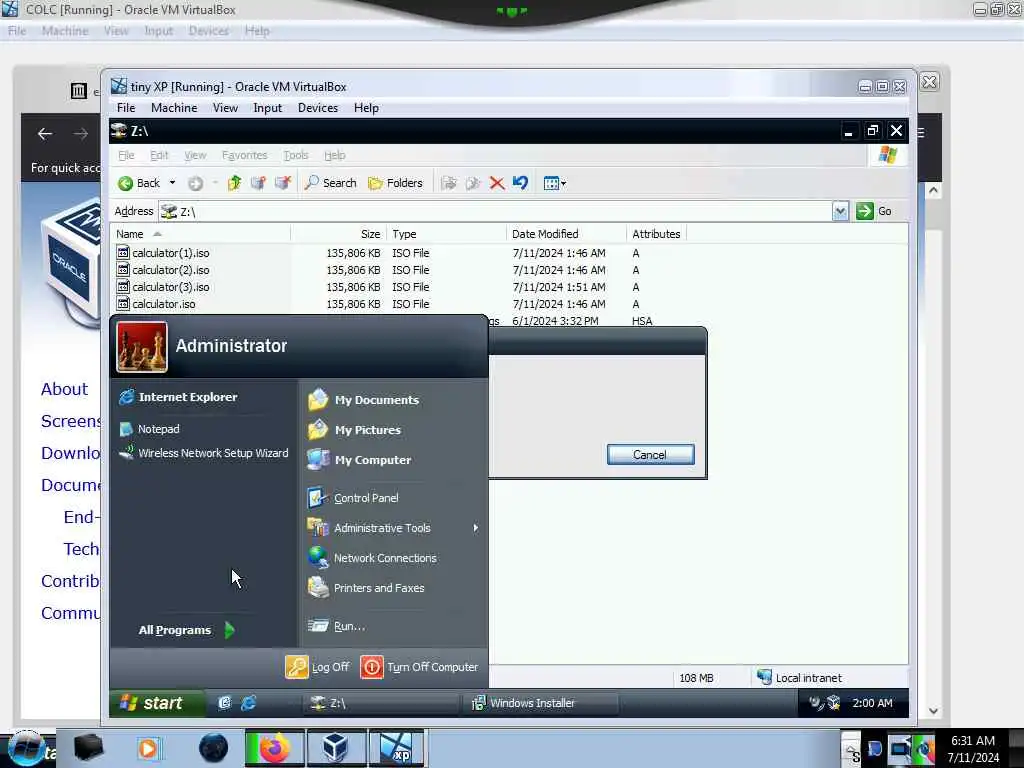The height and width of the screenshot is (768, 1024).
Task: Open Machine menu of tiny XP window
Action: click(x=174, y=108)
